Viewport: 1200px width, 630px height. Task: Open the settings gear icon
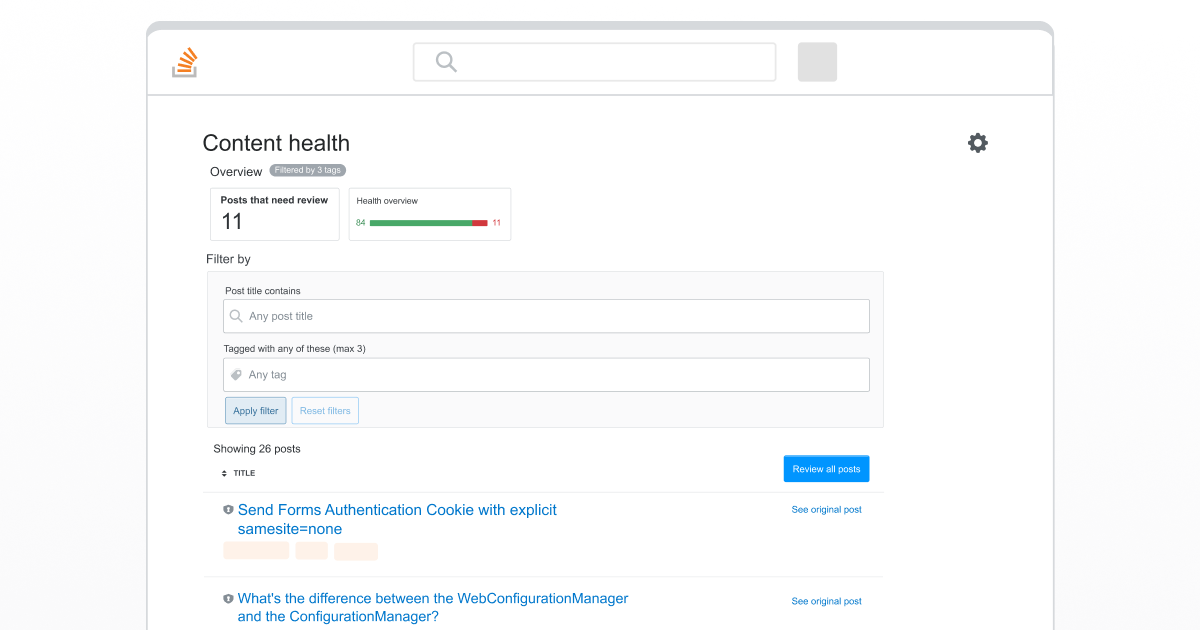[978, 143]
